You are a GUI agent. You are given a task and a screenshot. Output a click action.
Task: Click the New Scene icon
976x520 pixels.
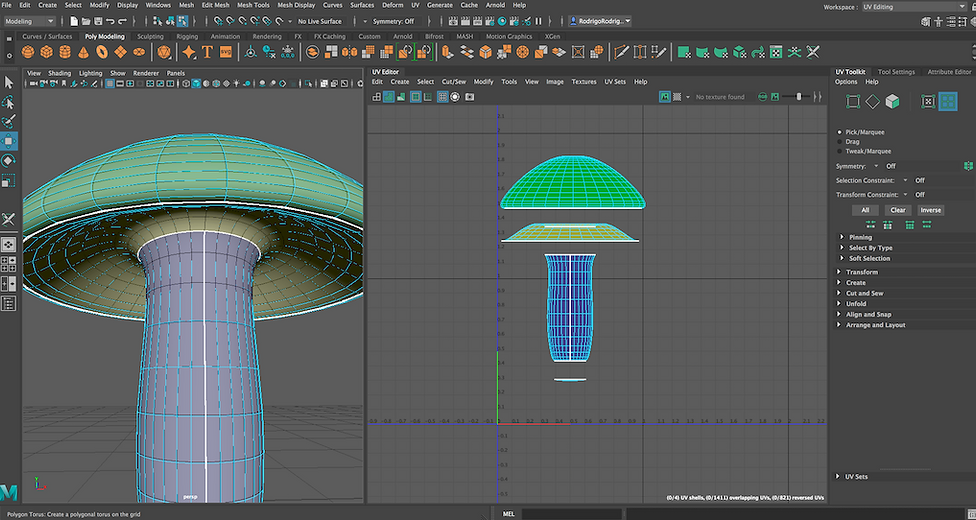click(73, 21)
